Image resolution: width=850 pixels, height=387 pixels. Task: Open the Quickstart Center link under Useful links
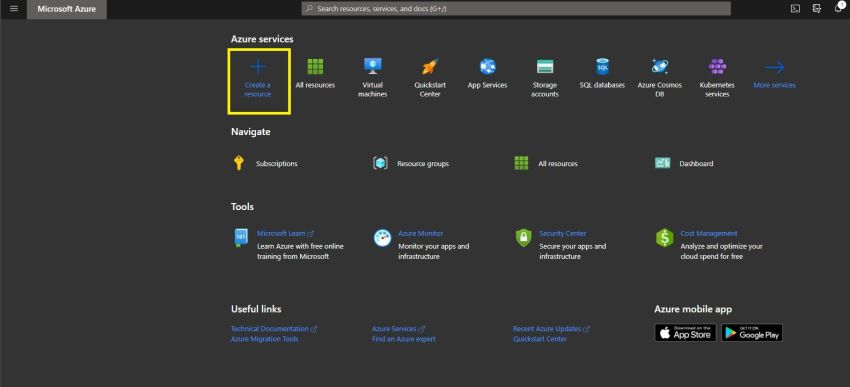click(x=540, y=339)
